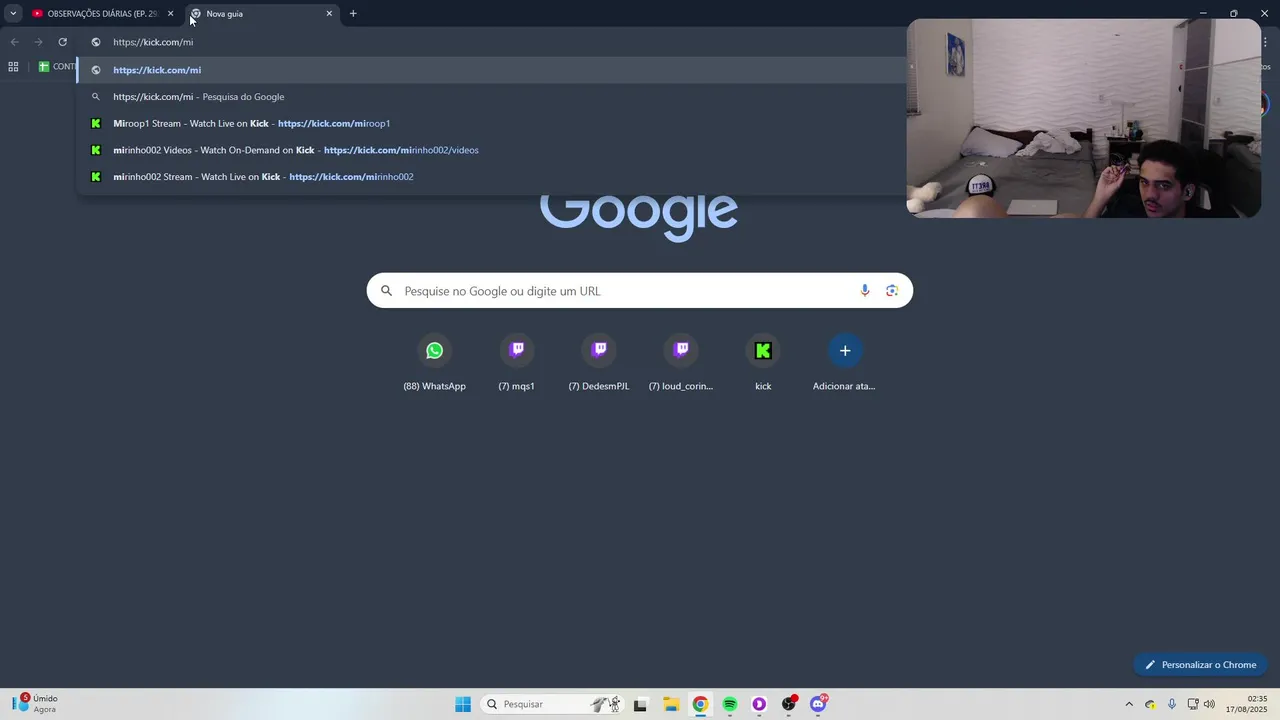Screen dimensions: 1280x720
Task: Click the microphone tray icon
Action: point(1172,704)
